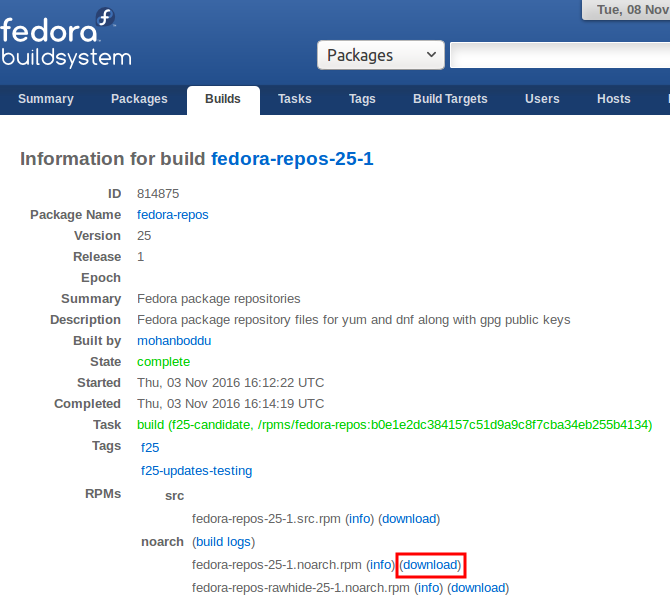The image size is (670, 600).
Task: Click the Fedora buildsystem logo
Action: coord(66,38)
